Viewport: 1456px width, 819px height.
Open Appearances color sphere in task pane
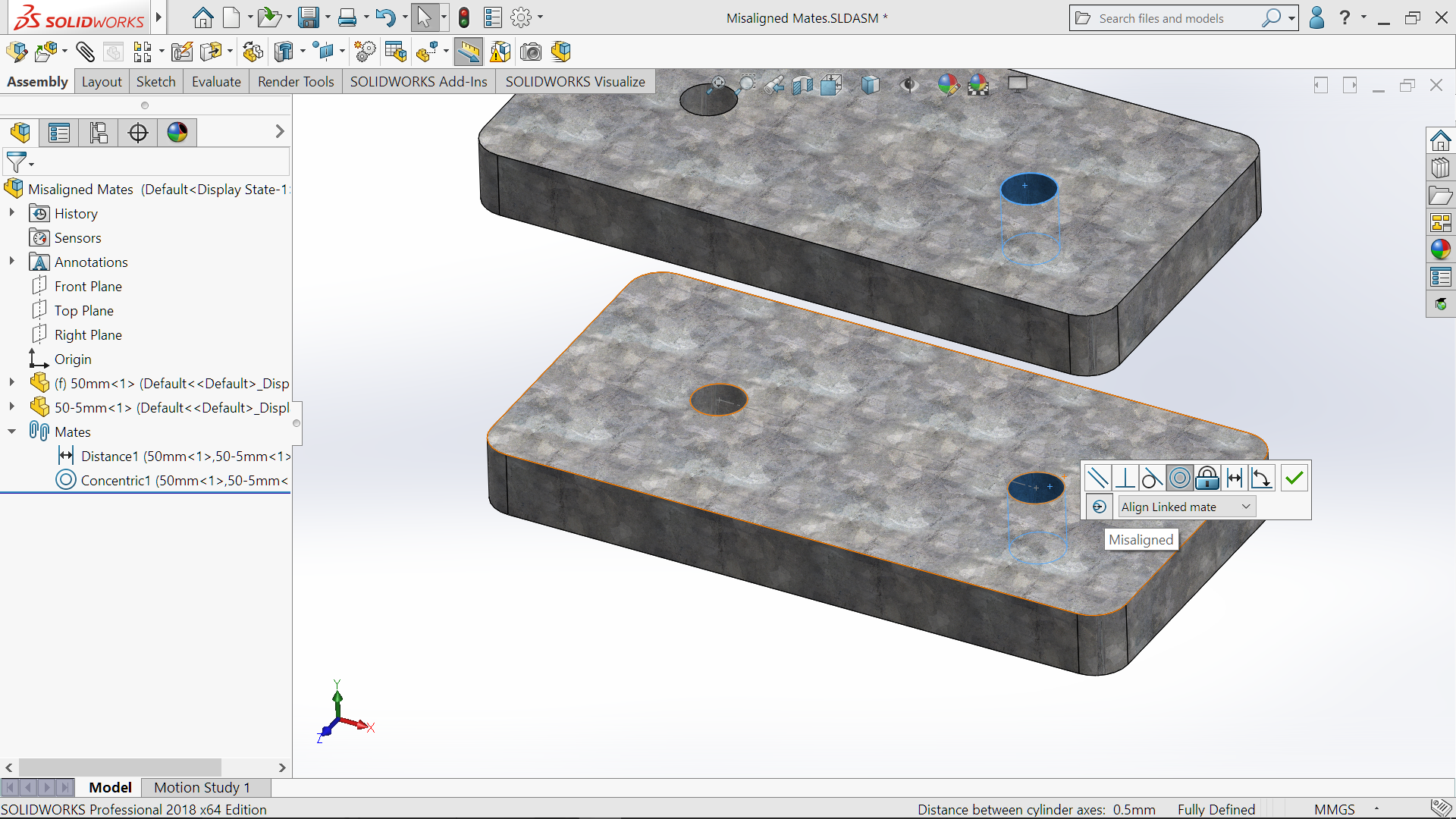pos(1440,249)
